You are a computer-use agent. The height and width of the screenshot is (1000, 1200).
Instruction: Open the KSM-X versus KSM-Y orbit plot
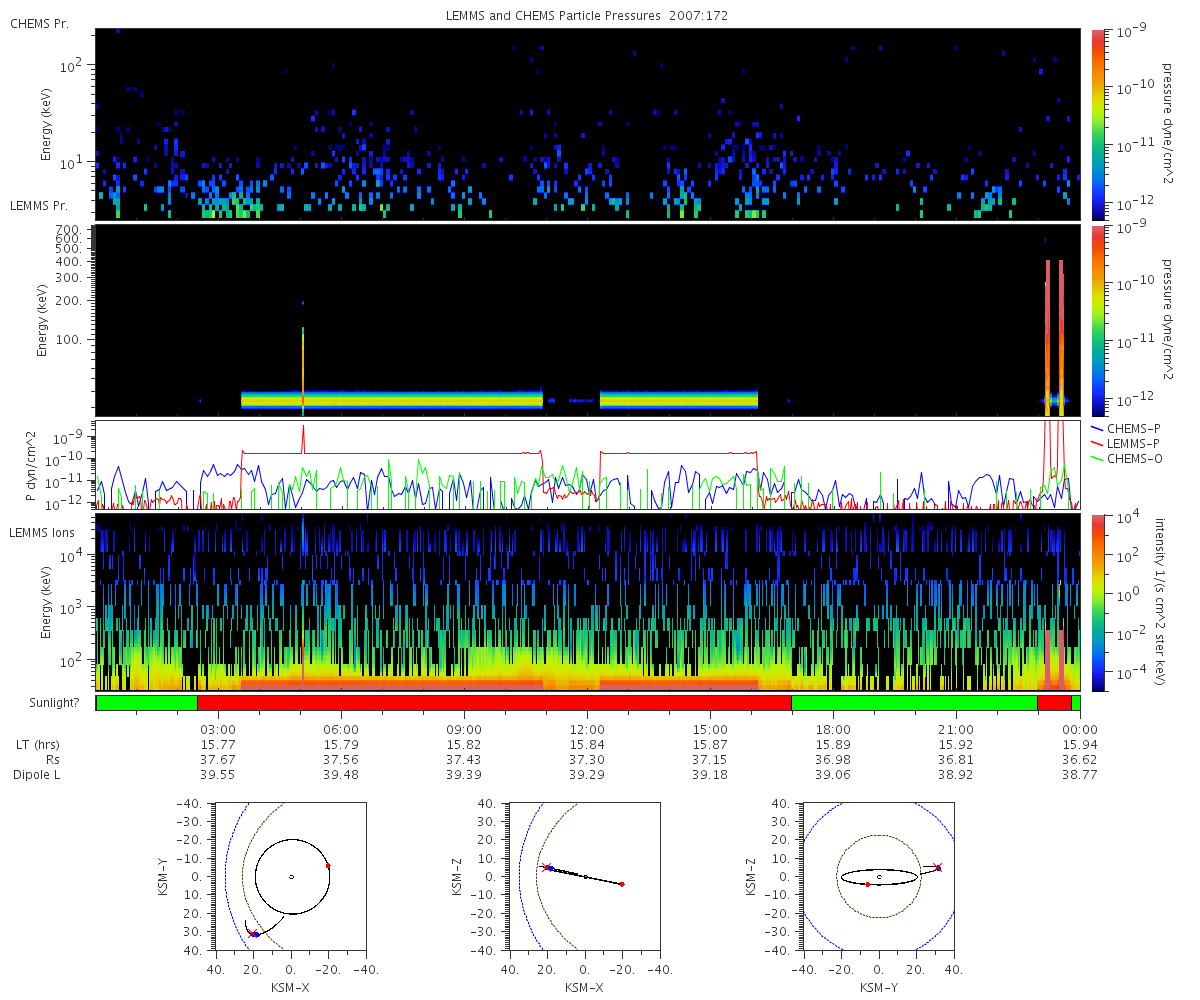click(x=291, y=877)
